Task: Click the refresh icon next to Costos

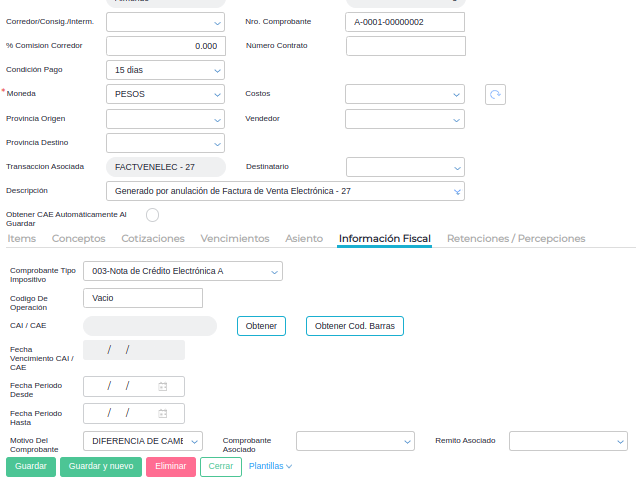Action: (495, 94)
